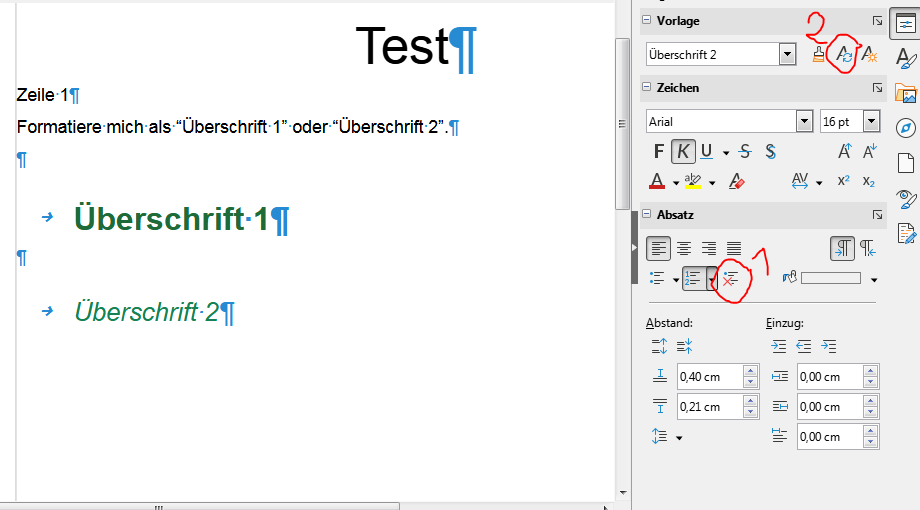This screenshot has height=510, width=920.
Task: Click the 0,40 cm spacing above field
Action: pos(709,377)
